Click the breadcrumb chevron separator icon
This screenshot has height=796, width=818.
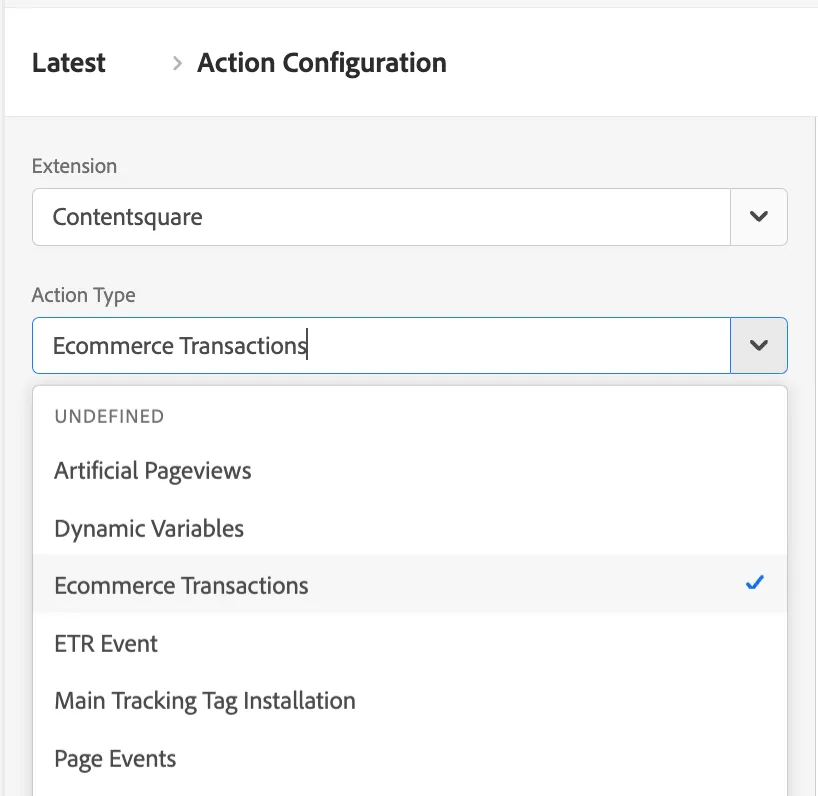(x=177, y=64)
